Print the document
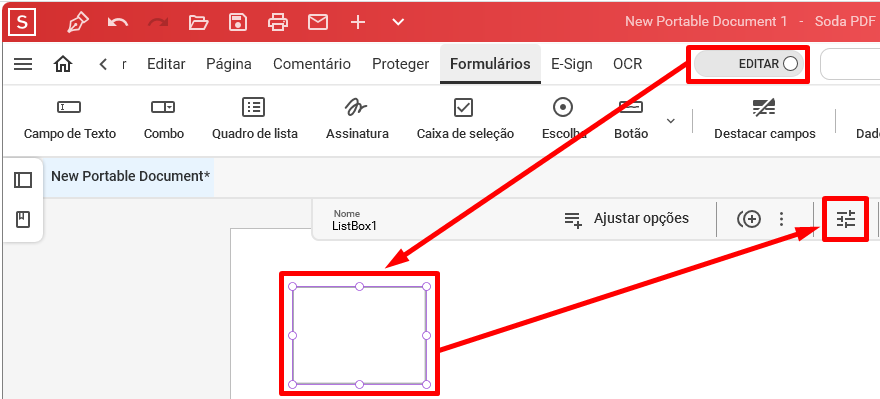 pos(278,22)
